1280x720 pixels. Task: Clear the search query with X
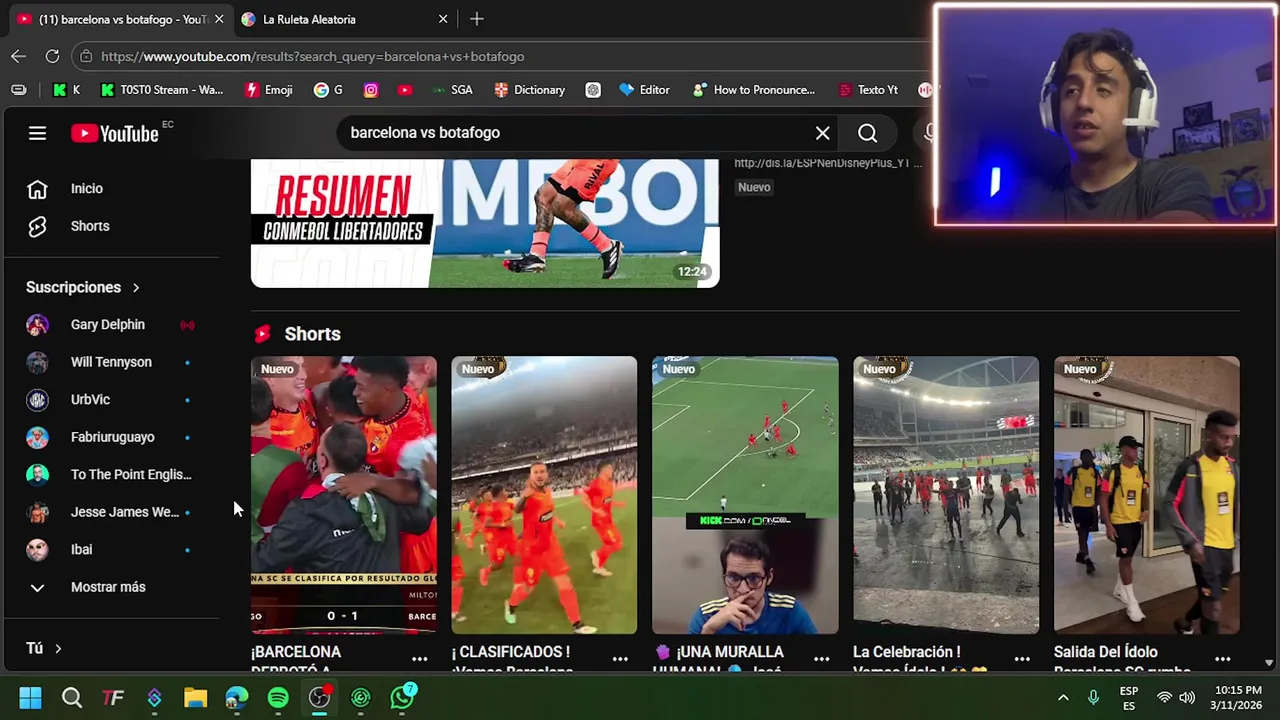[822, 133]
